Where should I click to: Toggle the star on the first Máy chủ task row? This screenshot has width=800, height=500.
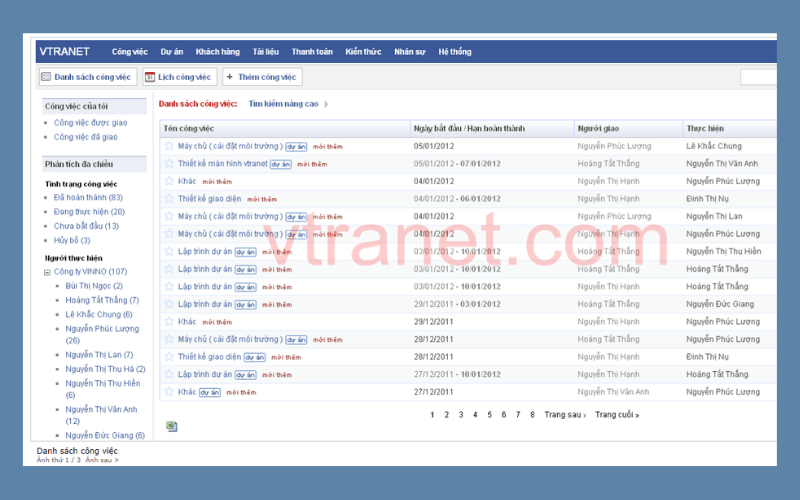pyautogui.click(x=169, y=146)
